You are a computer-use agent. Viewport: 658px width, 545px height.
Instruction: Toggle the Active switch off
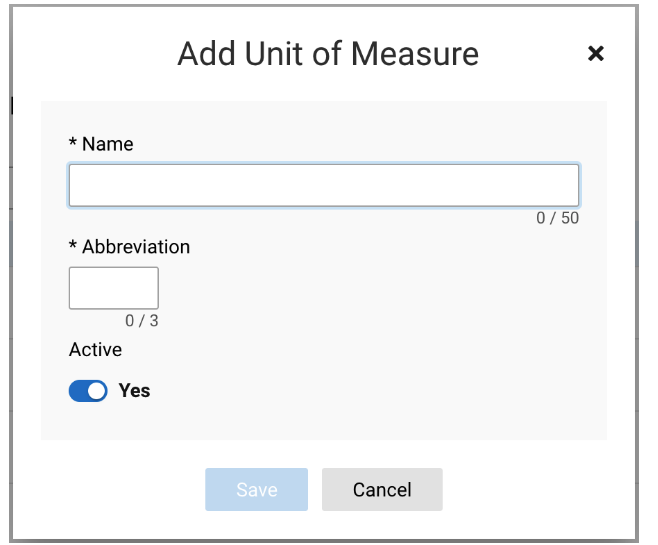[88, 391]
